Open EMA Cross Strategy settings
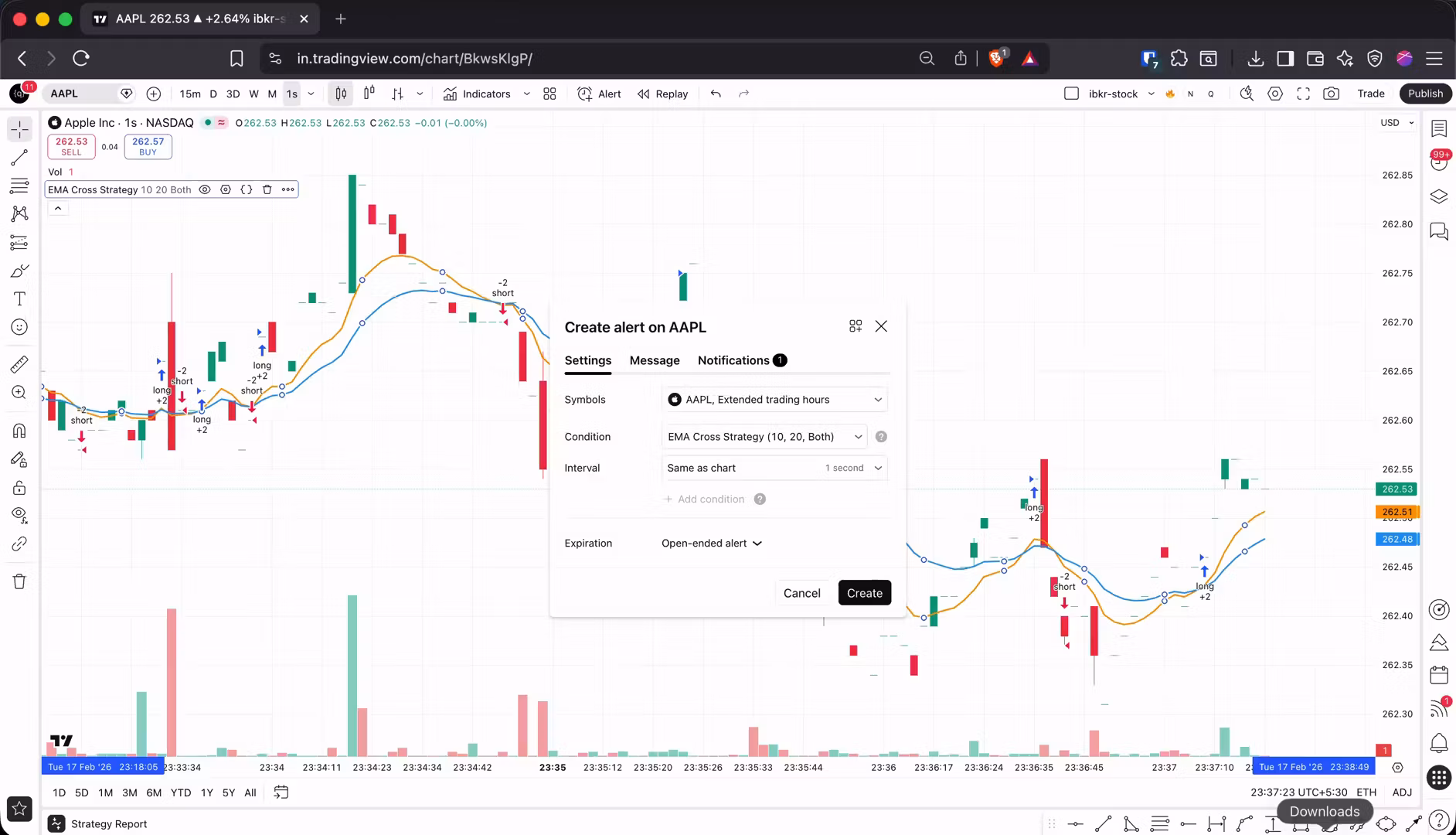1456x835 pixels. coord(226,189)
